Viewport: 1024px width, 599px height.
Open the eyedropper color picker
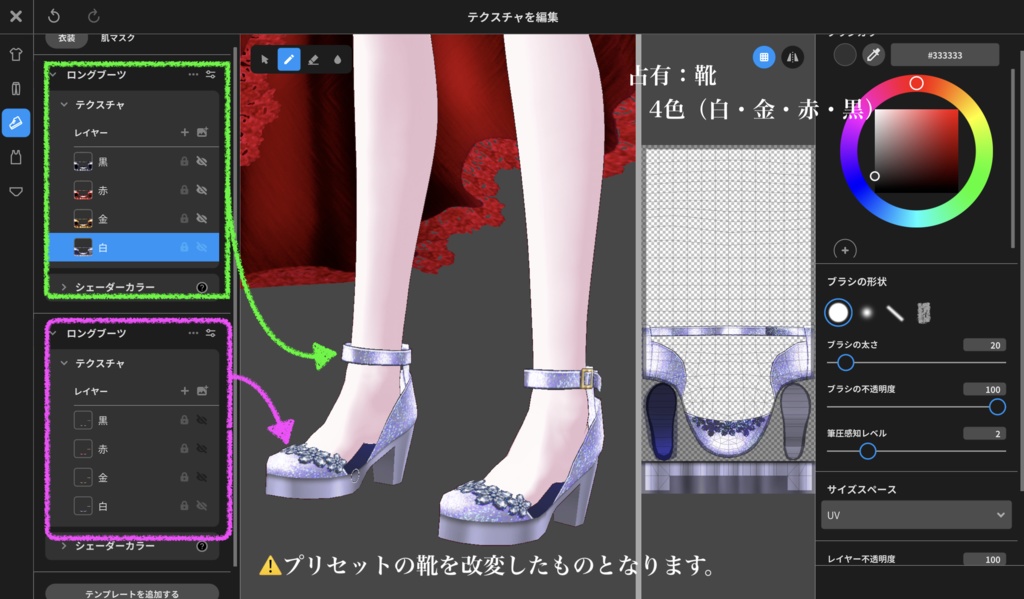(x=873, y=56)
